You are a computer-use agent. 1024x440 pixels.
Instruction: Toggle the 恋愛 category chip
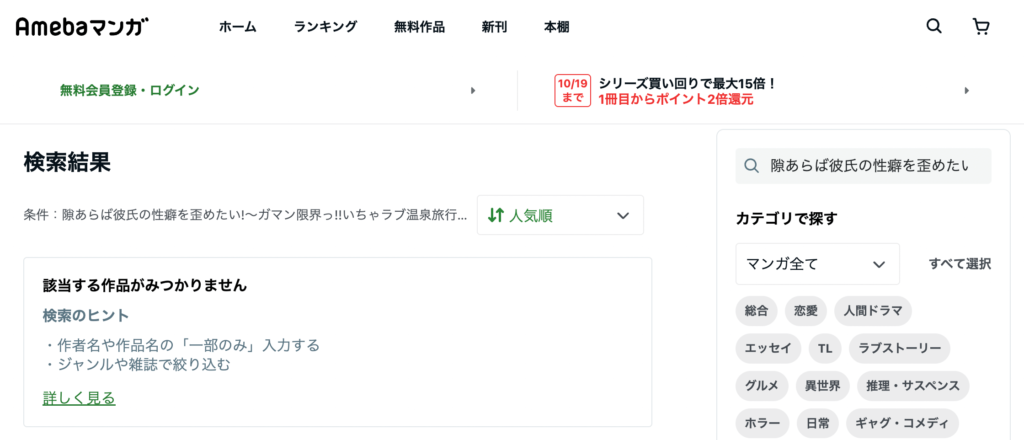click(805, 311)
